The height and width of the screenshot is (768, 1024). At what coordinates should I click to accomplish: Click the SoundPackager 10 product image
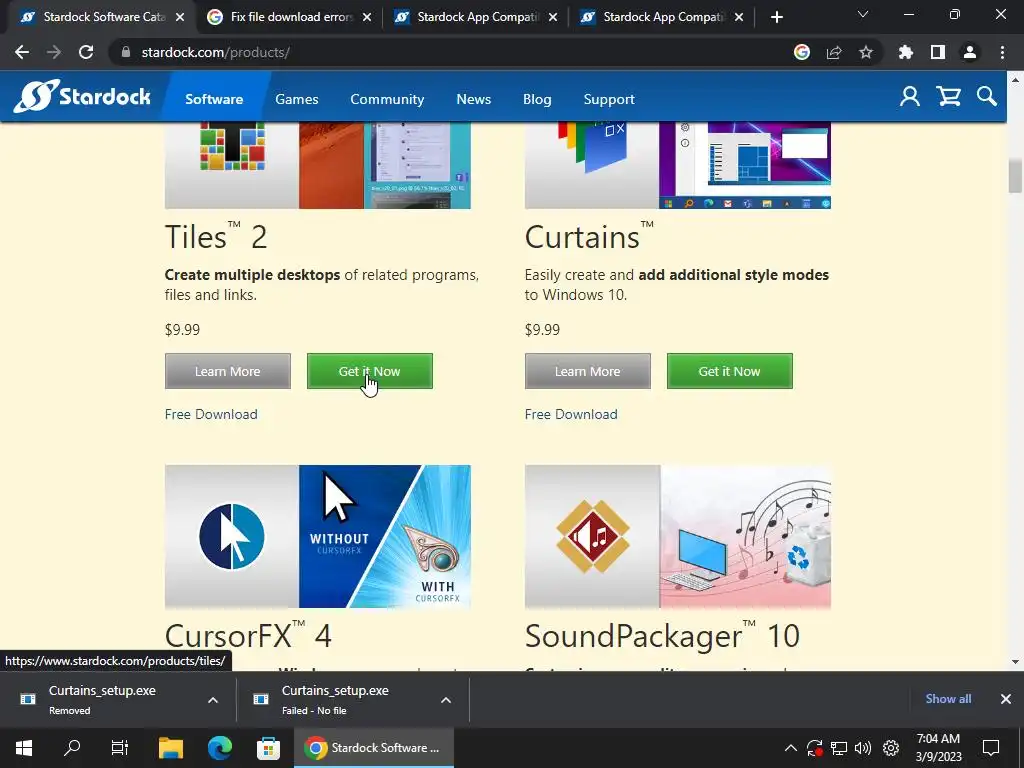tap(678, 536)
